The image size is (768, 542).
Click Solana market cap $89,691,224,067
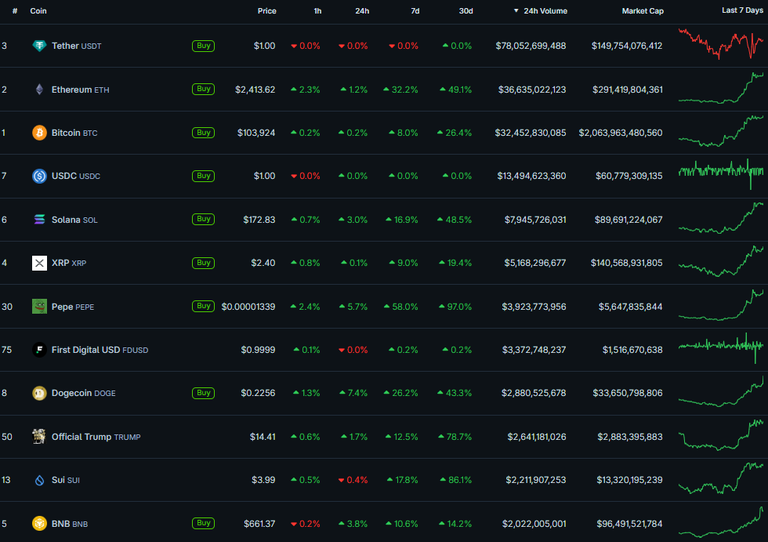628,219
